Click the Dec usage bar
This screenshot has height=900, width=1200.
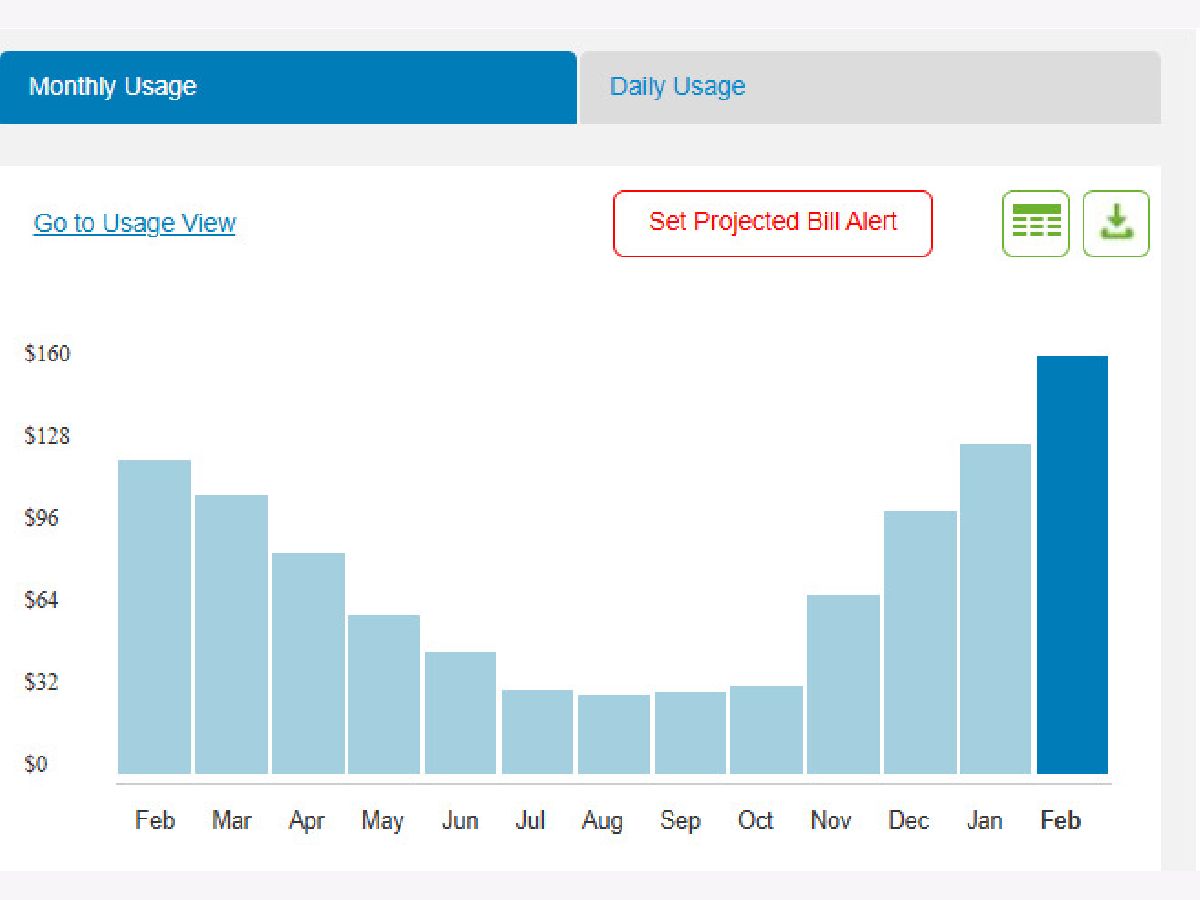pos(919,642)
